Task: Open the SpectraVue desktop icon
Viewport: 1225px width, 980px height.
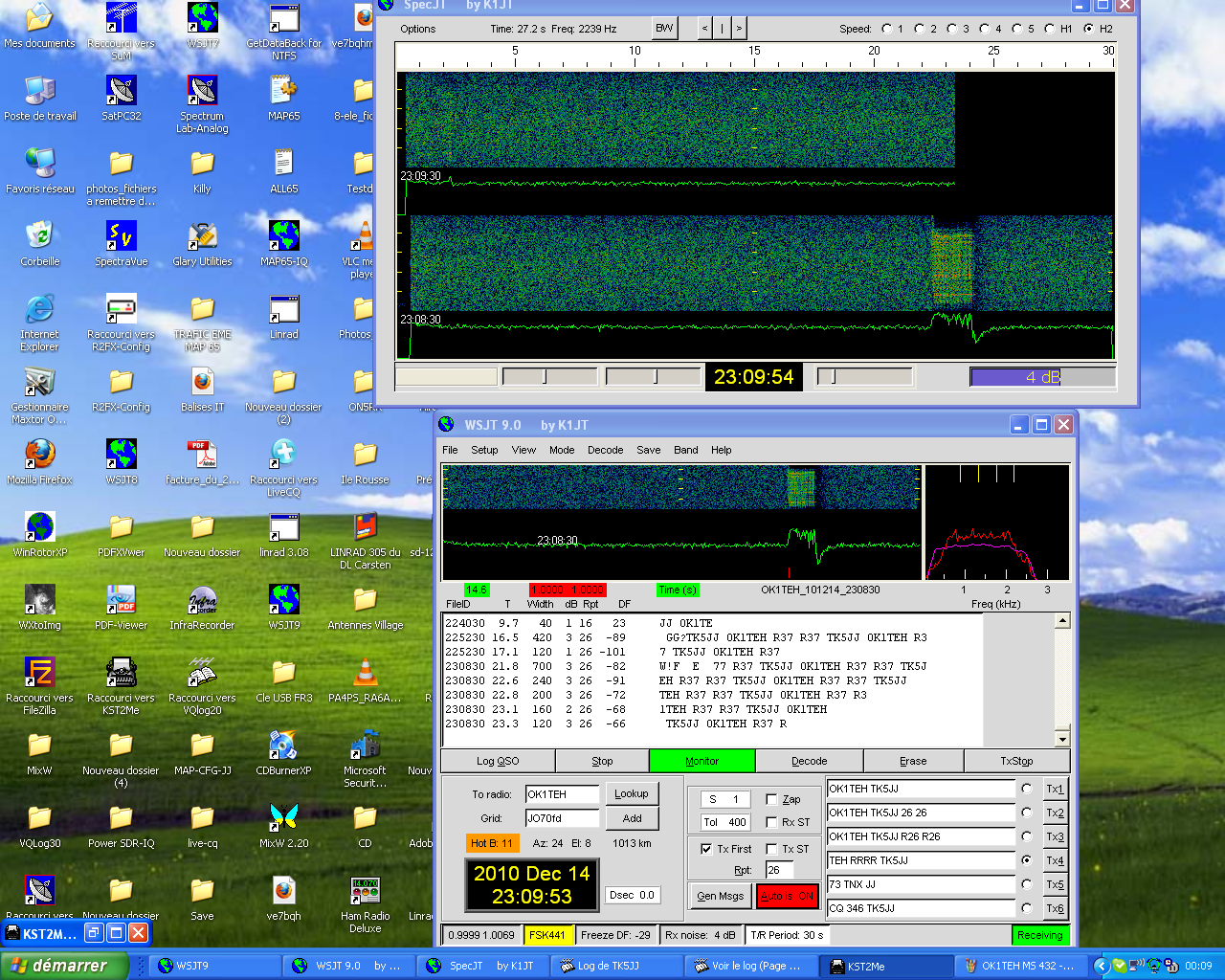Action: [x=121, y=244]
